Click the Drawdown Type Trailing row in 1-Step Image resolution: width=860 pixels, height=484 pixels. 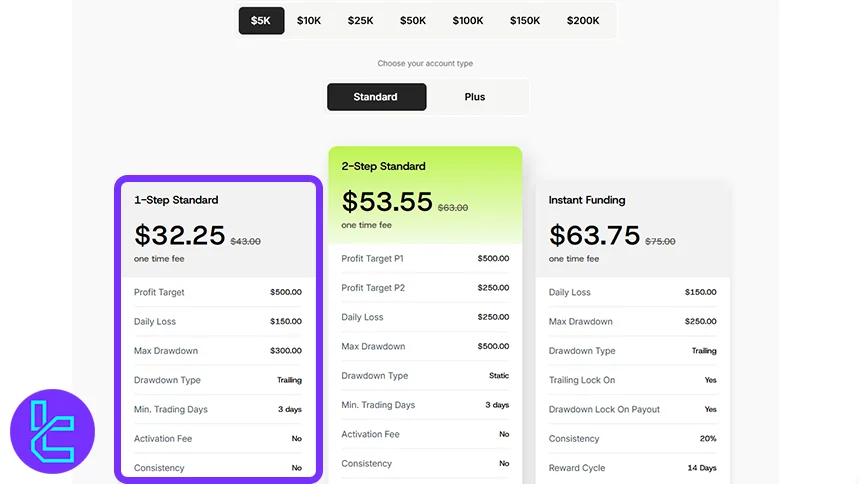(218, 380)
